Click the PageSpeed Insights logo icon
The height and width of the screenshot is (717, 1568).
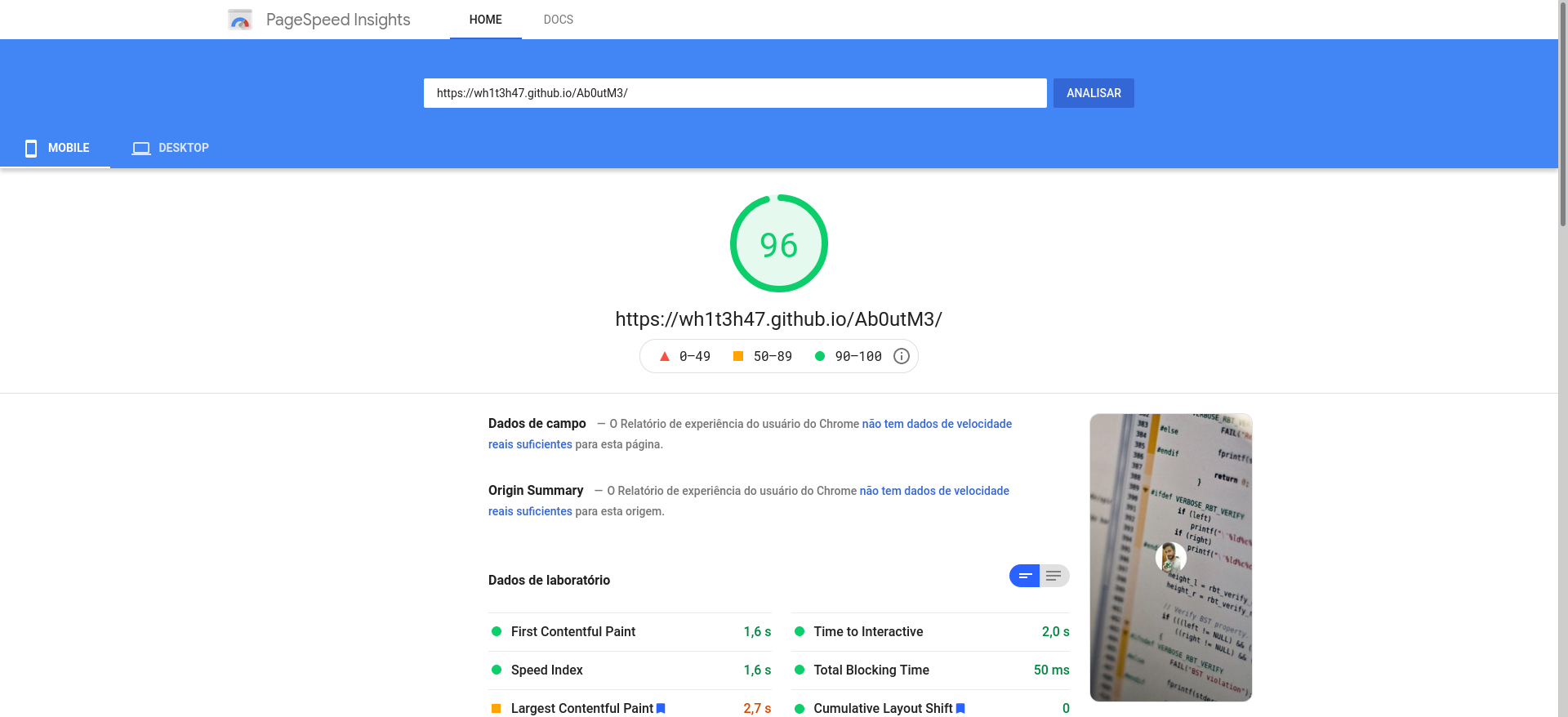coord(239,20)
